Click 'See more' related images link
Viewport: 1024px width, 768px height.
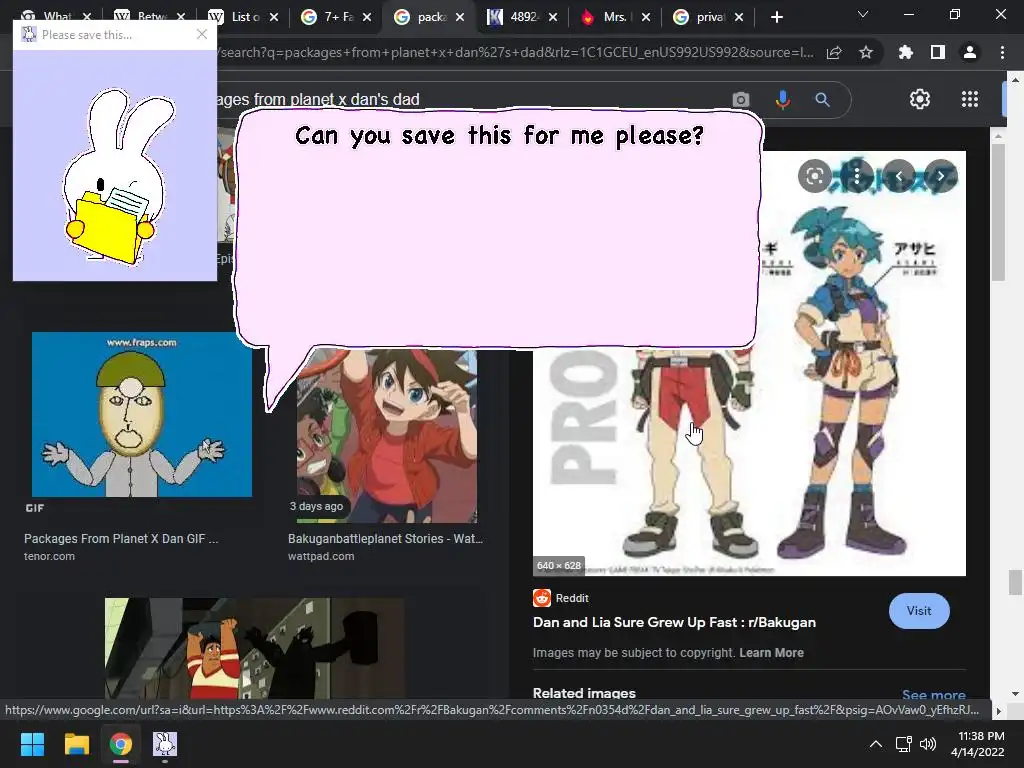tap(933, 695)
